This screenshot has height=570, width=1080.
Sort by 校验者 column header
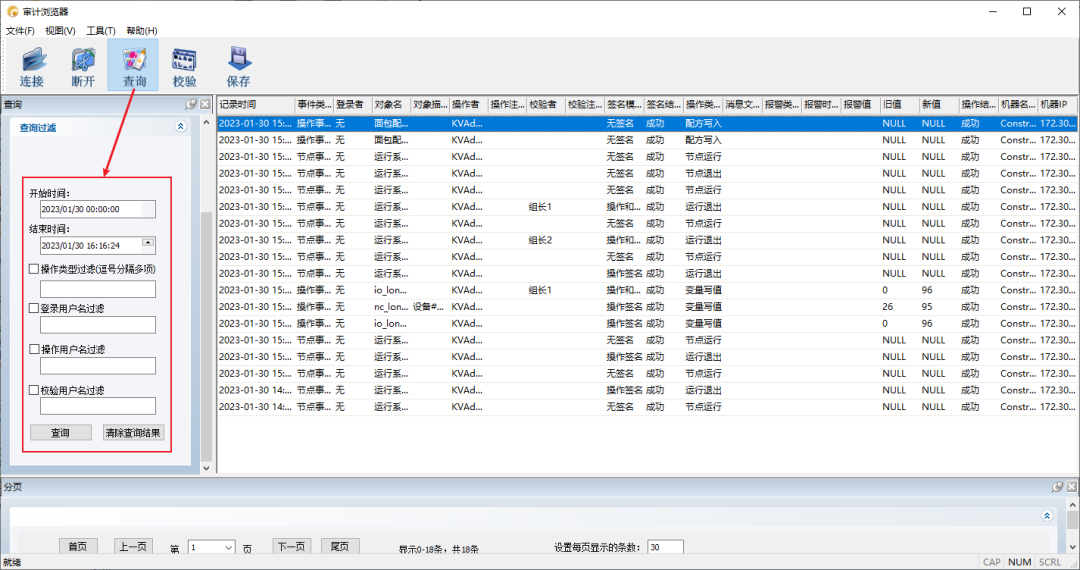(x=546, y=105)
